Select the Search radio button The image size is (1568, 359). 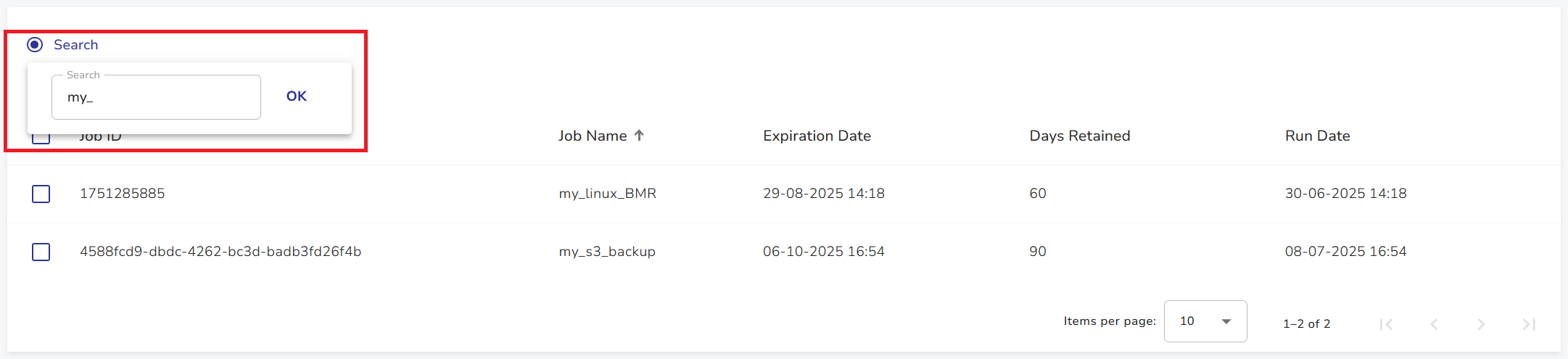[x=35, y=45]
